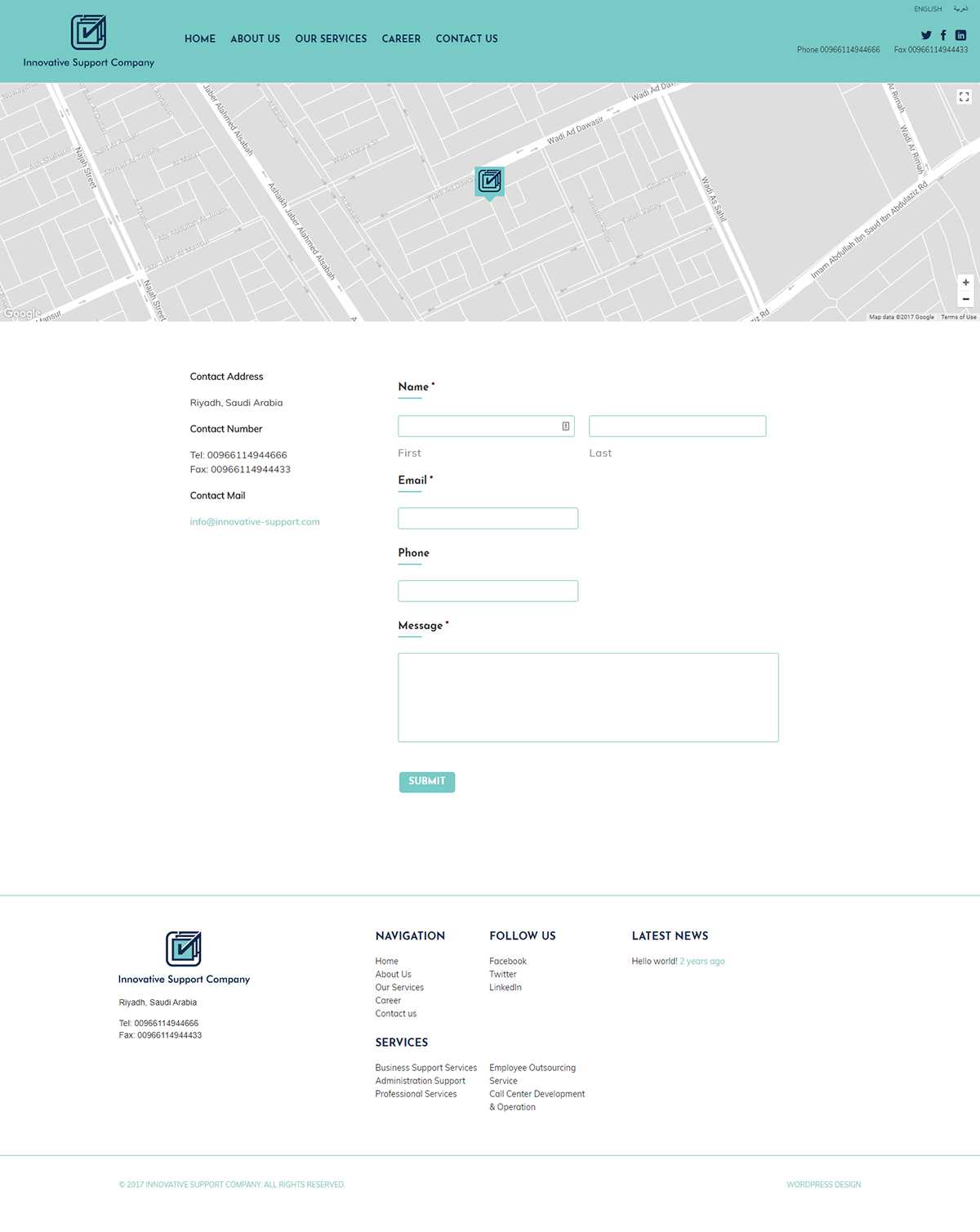This screenshot has height=1232, width=980.
Task: Toggle map fullscreen view
Action: pos(964,96)
